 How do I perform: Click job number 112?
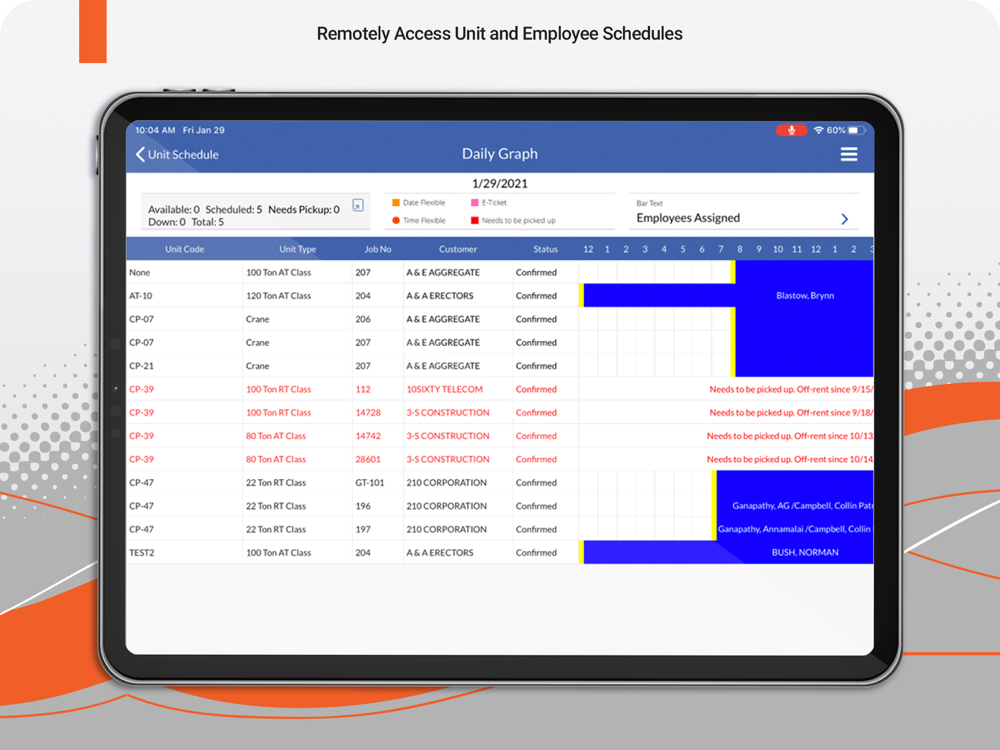click(x=363, y=389)
